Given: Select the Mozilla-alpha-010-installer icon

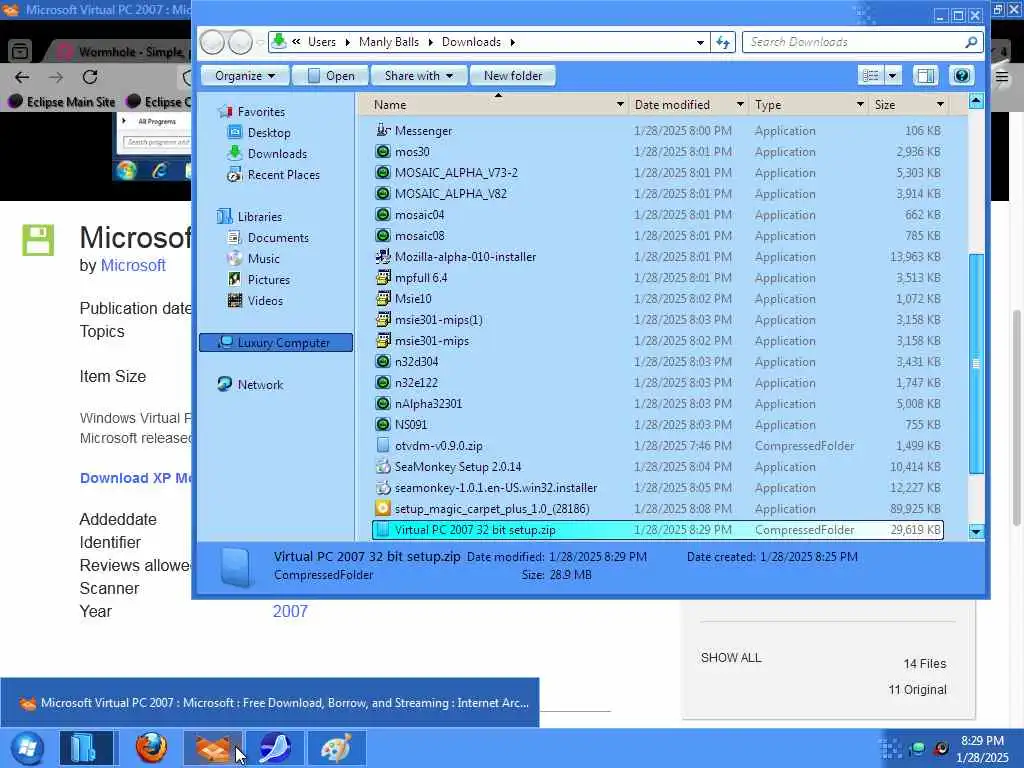Looking at the screenshot, I should coord(383,257).
